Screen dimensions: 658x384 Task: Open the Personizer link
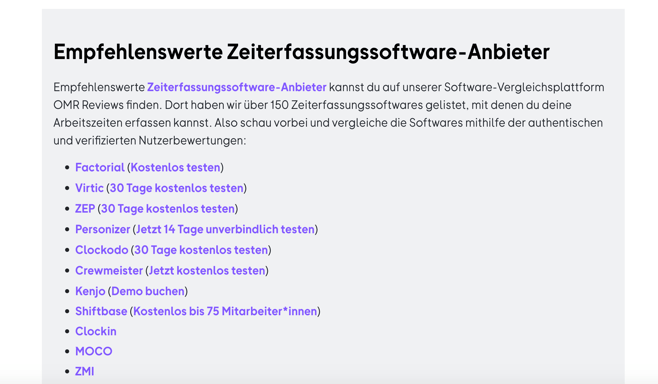pos(103,229)
